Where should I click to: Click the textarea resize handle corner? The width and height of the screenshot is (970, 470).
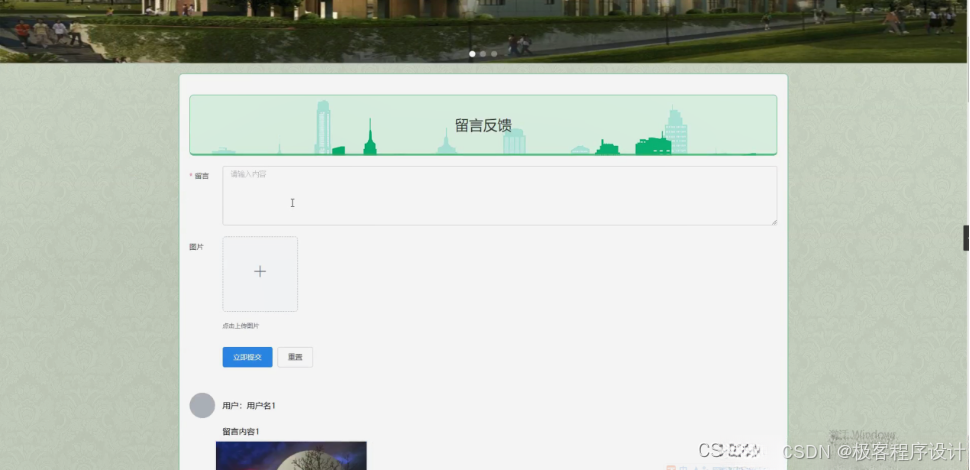(774, 222)
